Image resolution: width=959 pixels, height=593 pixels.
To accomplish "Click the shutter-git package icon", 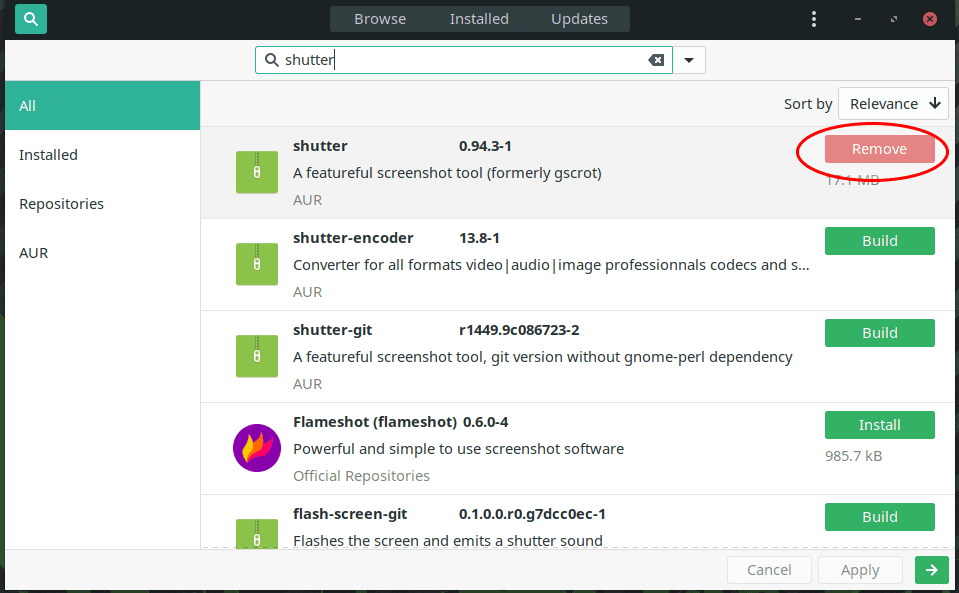I will pyautogui.click(x=257, y=356).
